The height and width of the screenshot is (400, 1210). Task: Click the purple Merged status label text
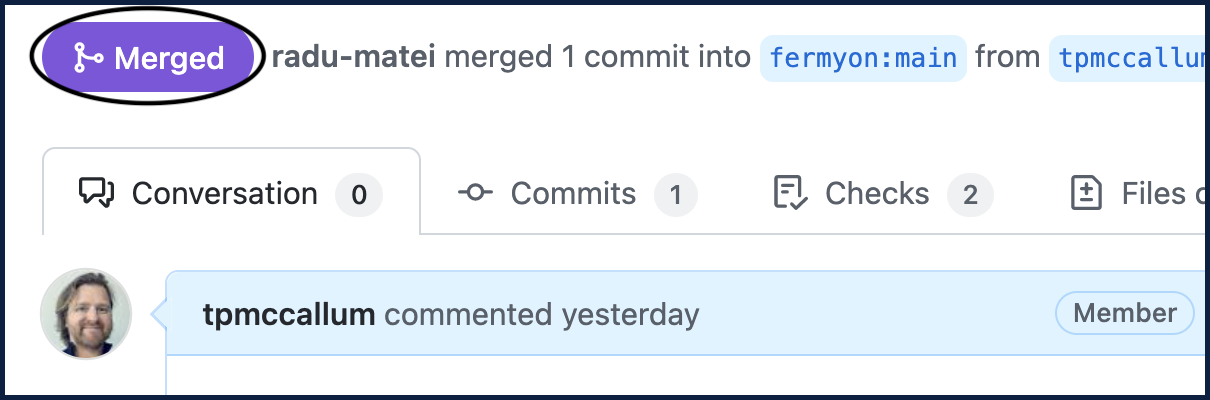click(x=169, y=58)
